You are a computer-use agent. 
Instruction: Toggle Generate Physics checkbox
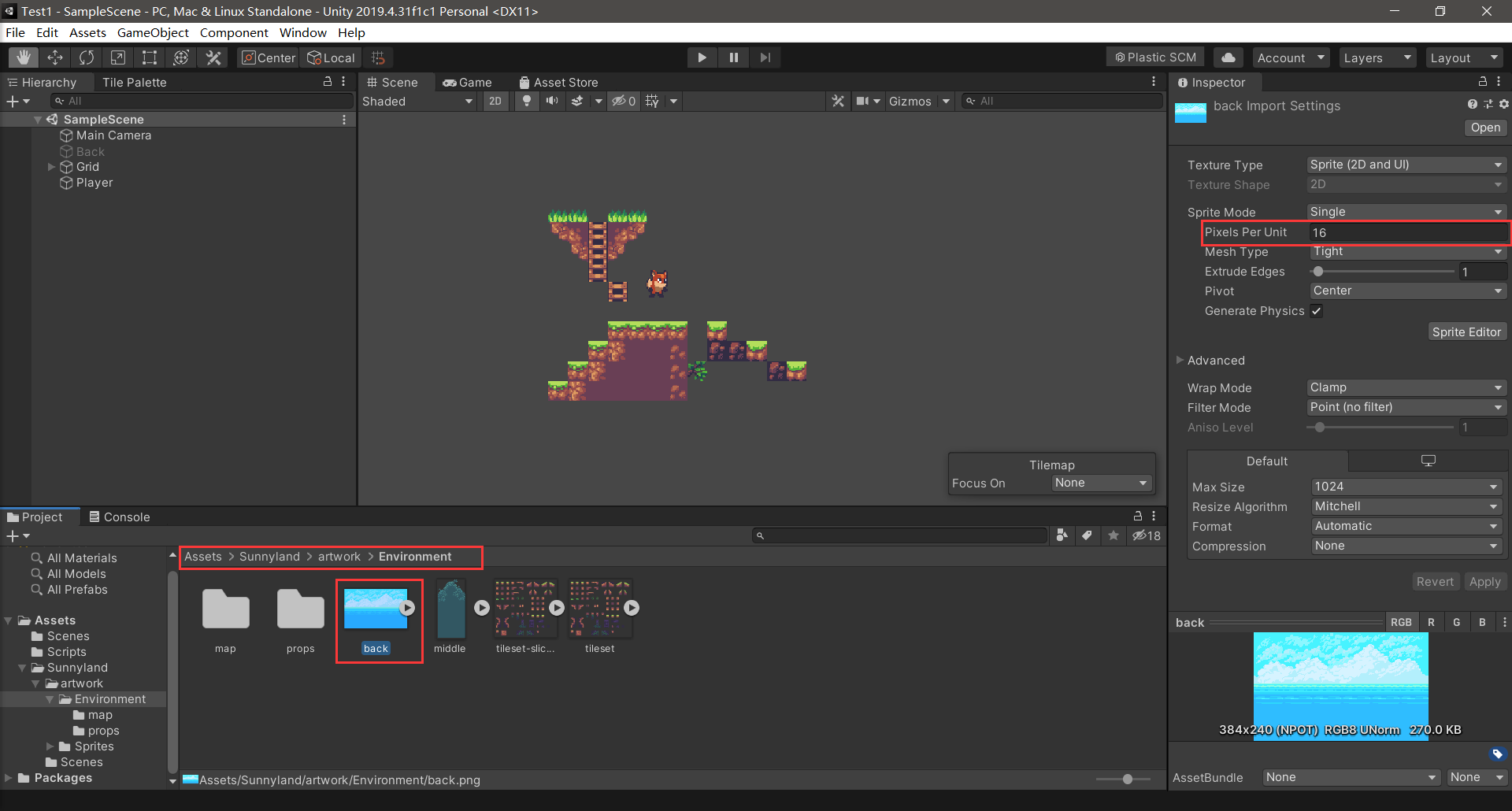point(1317,311)
